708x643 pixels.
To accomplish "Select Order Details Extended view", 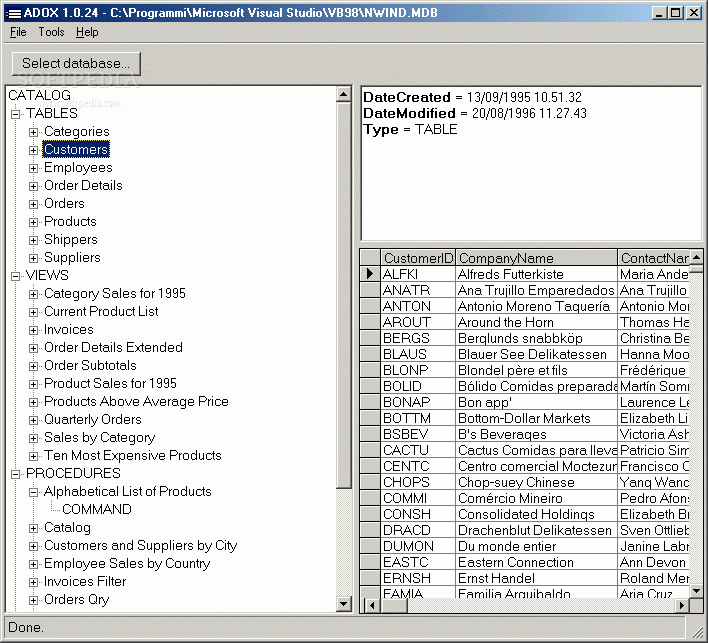I will pyautogui.click(x=113, y=348).
